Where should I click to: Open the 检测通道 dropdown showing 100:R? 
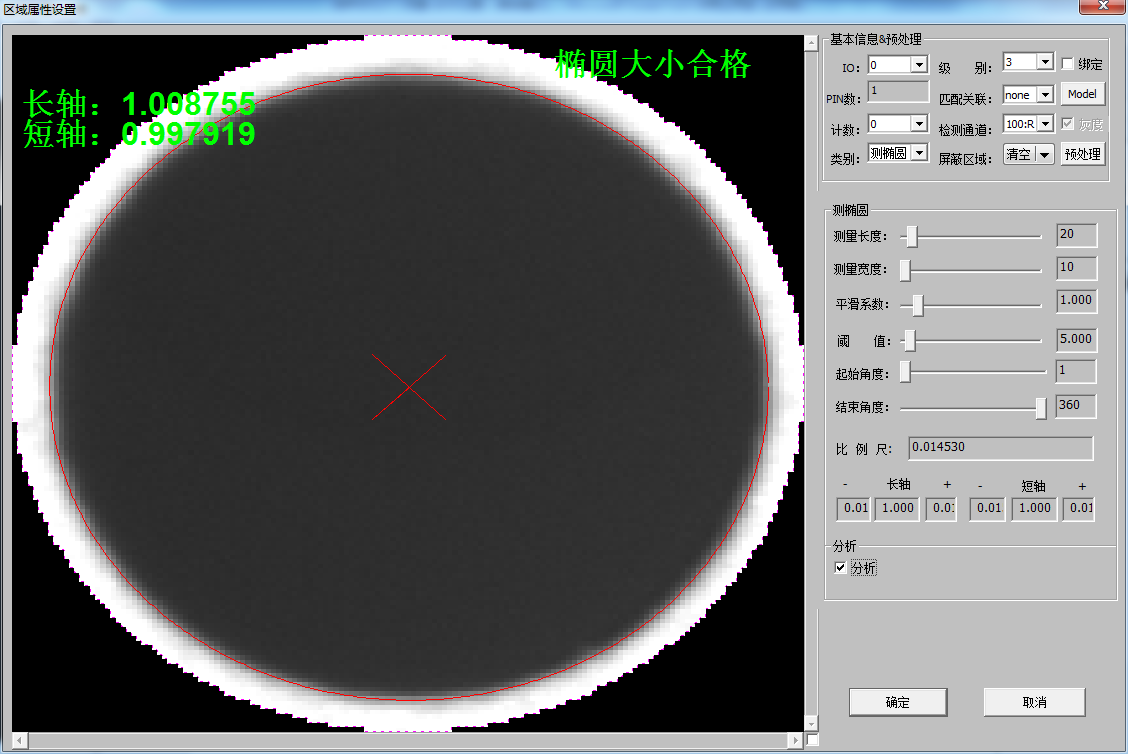tap(1029, 124)
